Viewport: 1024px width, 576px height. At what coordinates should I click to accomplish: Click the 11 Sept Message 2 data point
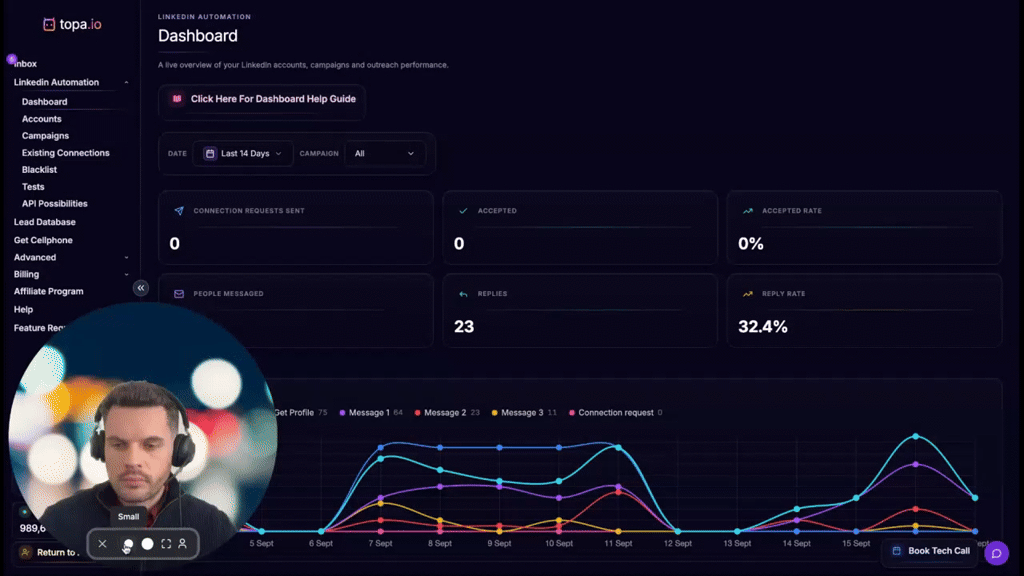click(618, 492)
